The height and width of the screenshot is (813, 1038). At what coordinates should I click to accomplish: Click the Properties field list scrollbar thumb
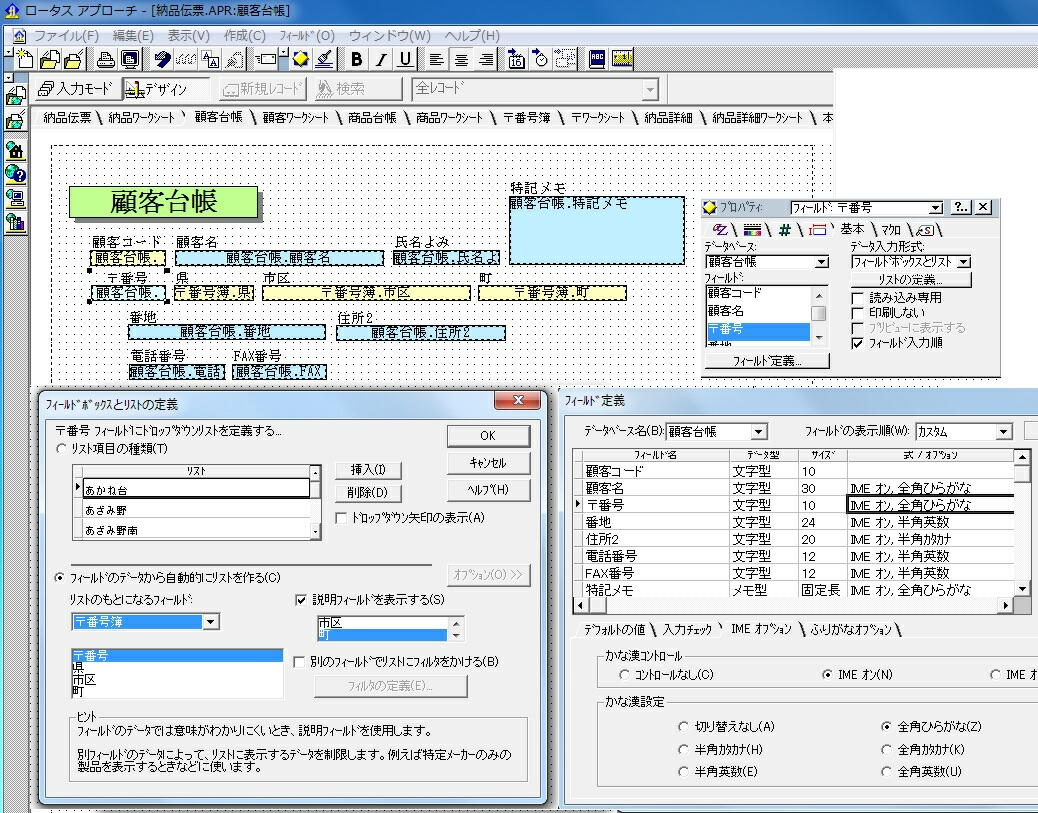(x=819, y=313)
